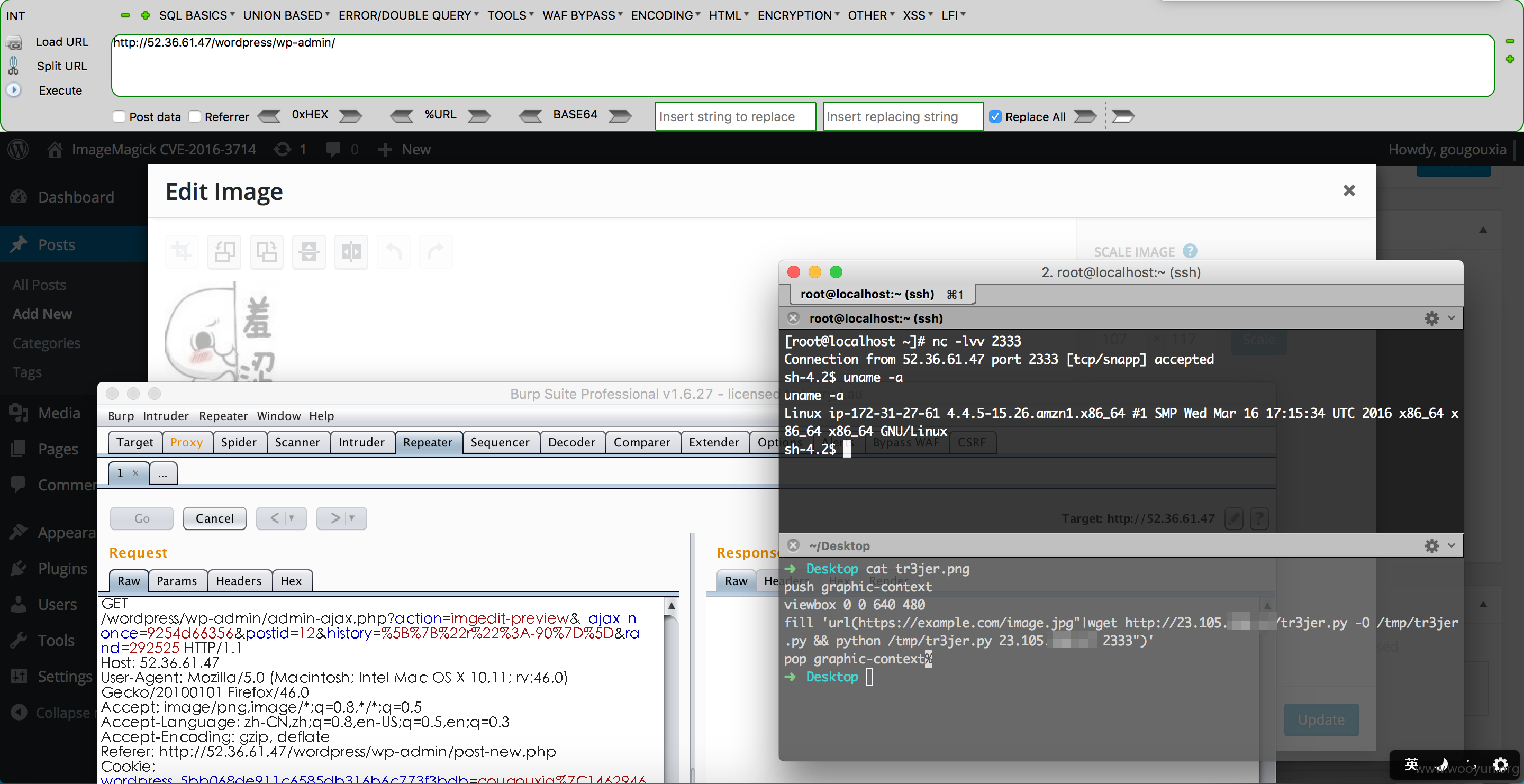Click the green minus icon beside INT
The image size is (1524, 784).
125,15
